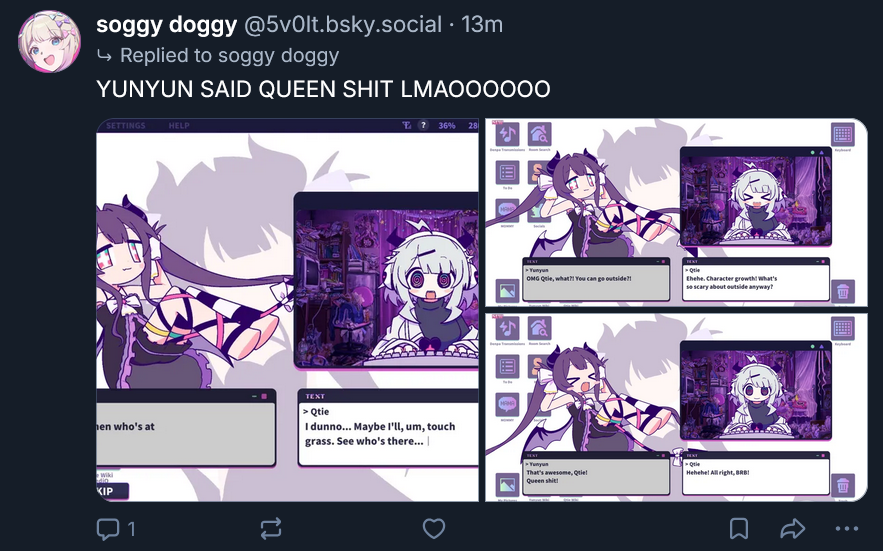The image size is (883, 551).
Task: Open the large left Qtie touch grass image
Action: click(288, 310)
